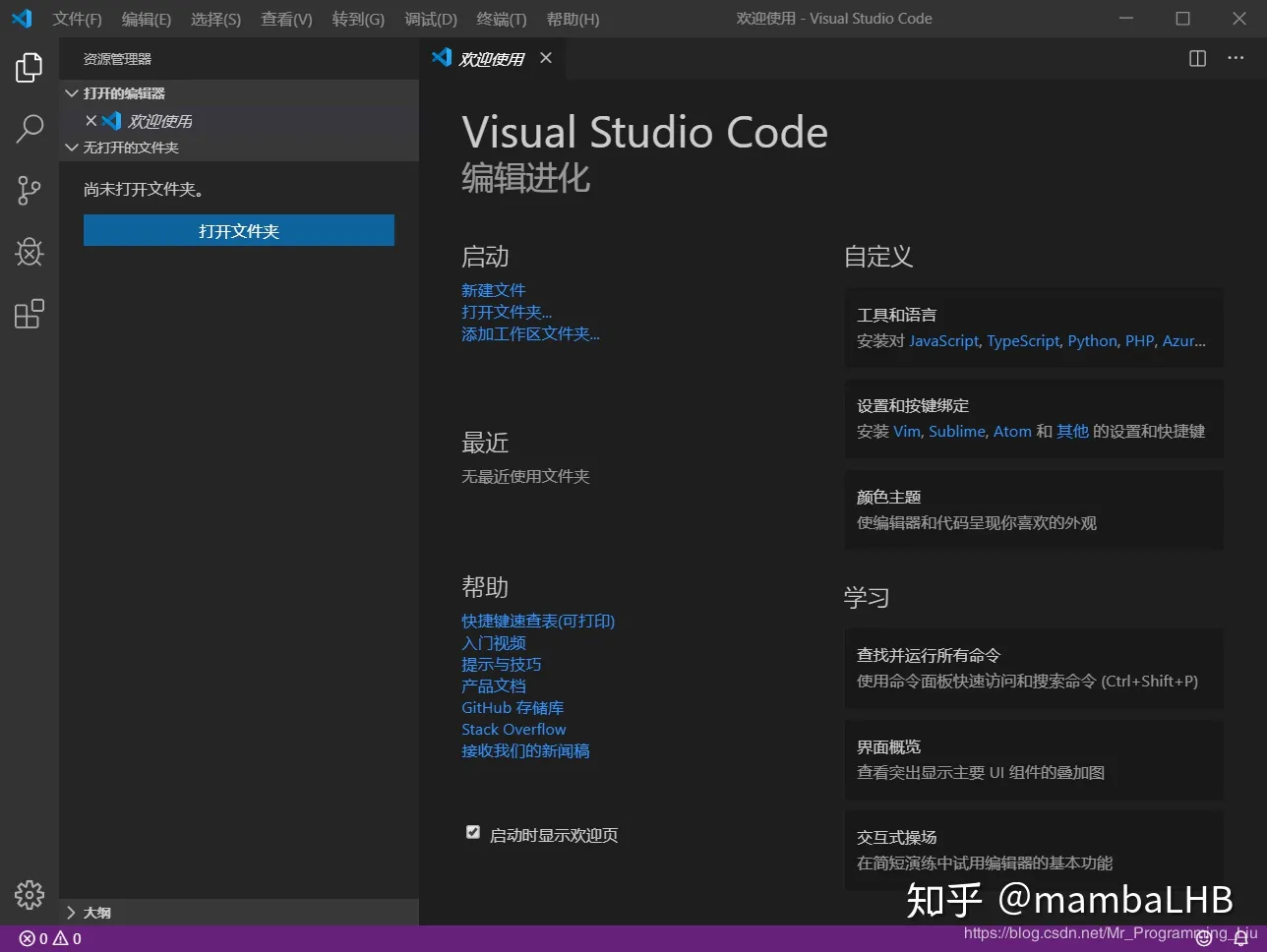The image size is (1267, 952).
Task: Open the notifications bell icon
Action: [1240, 938]
